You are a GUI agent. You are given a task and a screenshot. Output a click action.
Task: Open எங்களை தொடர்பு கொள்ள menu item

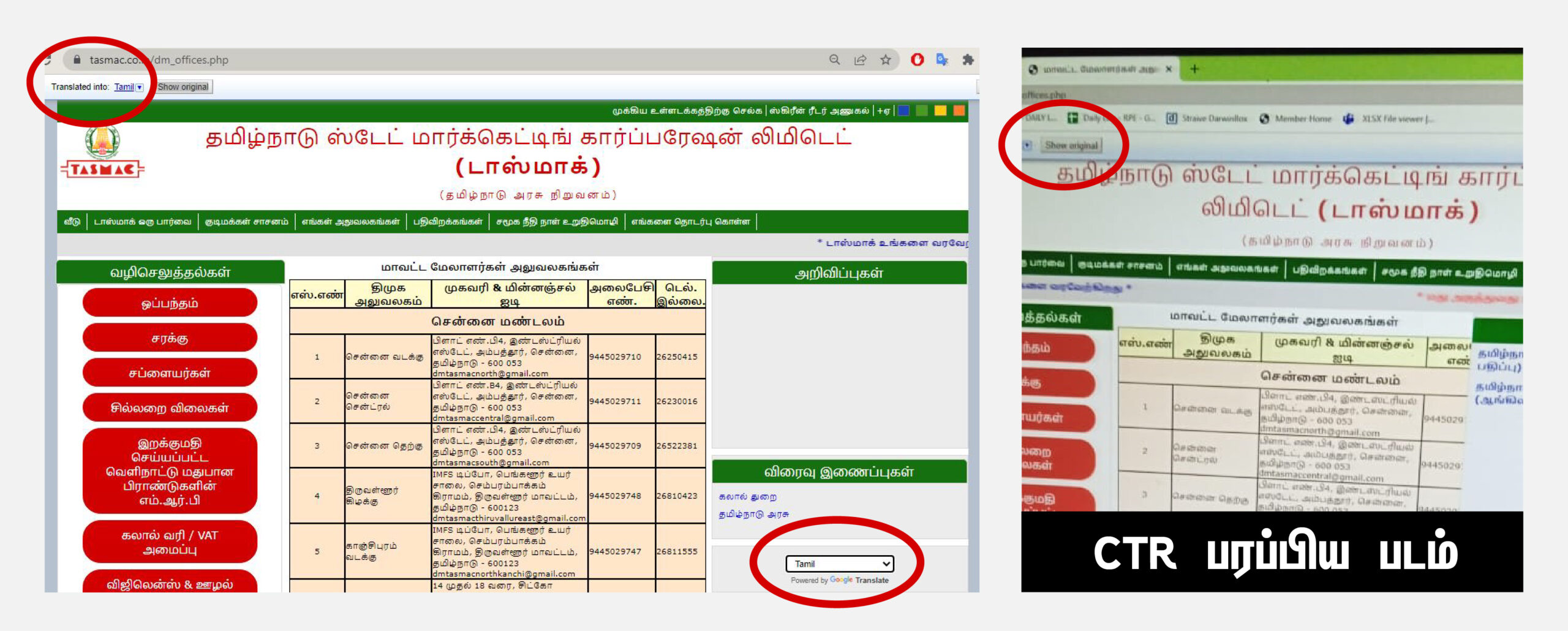point(690,221)
